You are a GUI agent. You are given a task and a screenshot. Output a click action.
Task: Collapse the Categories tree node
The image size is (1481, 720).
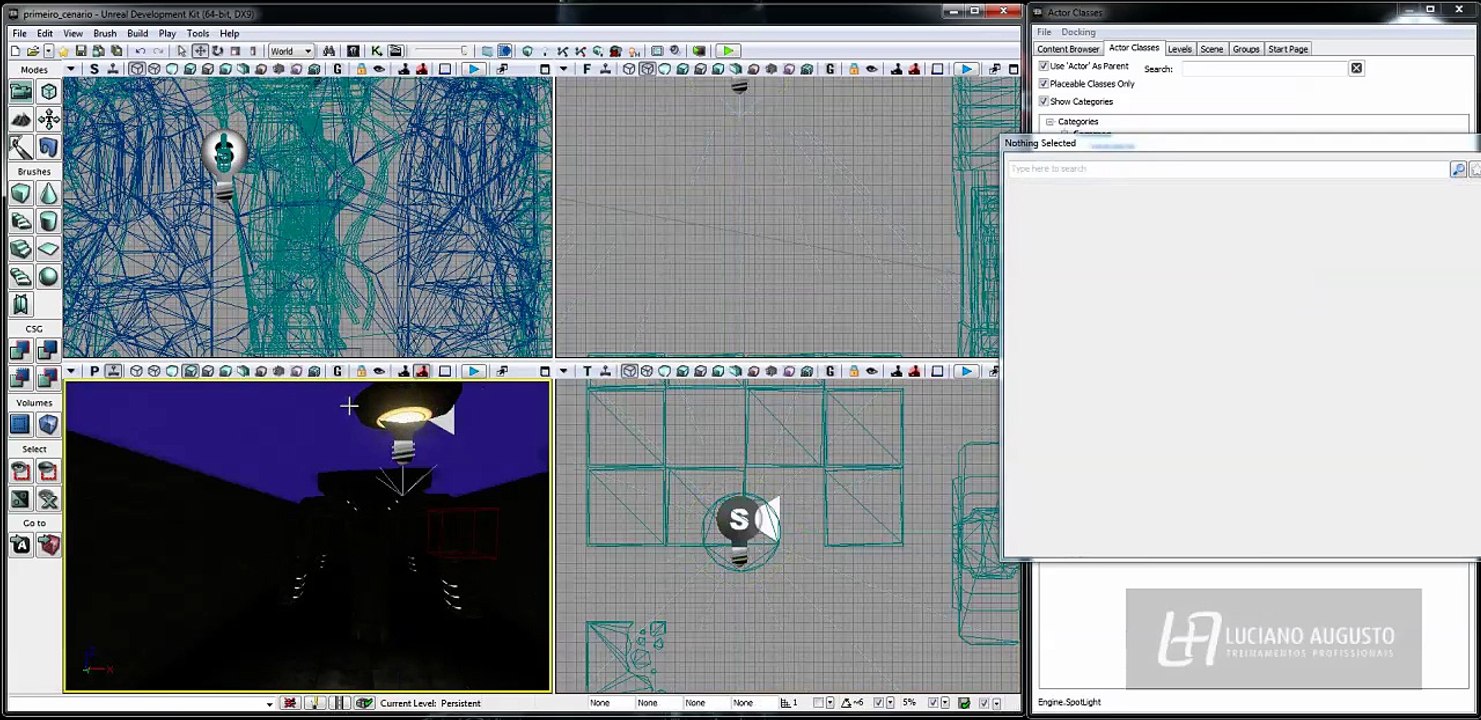click(1049, 122)
